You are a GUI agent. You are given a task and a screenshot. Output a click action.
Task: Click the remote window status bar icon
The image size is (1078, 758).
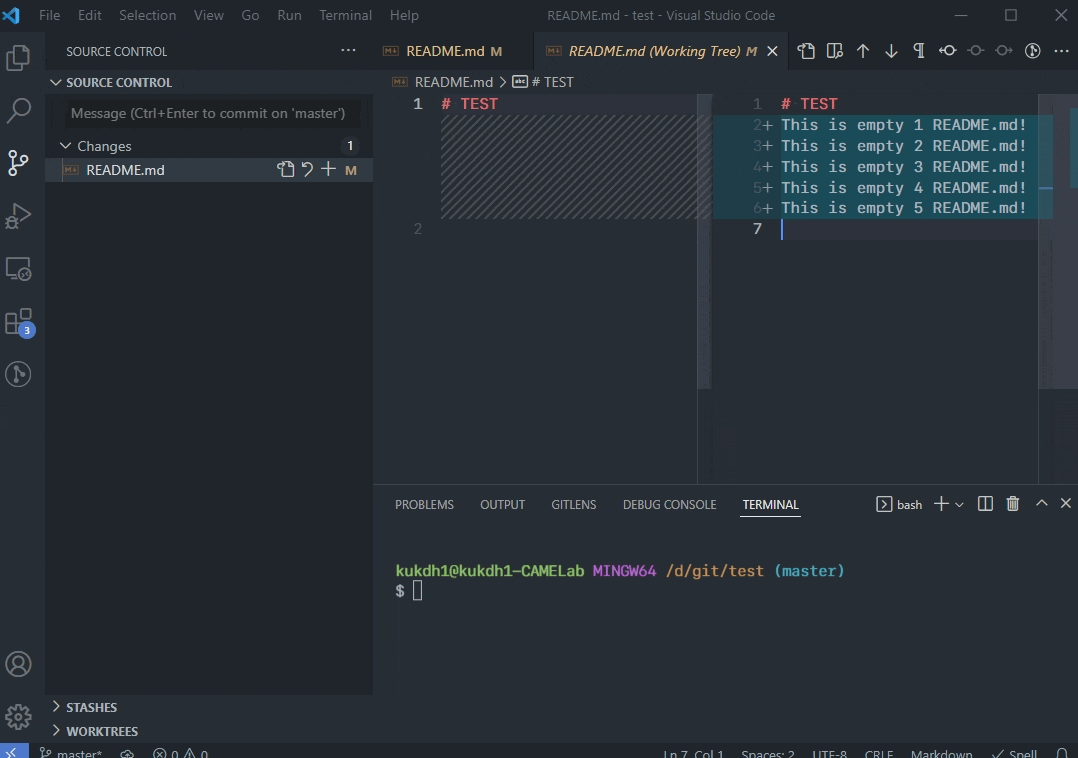(x=14, y=752)
